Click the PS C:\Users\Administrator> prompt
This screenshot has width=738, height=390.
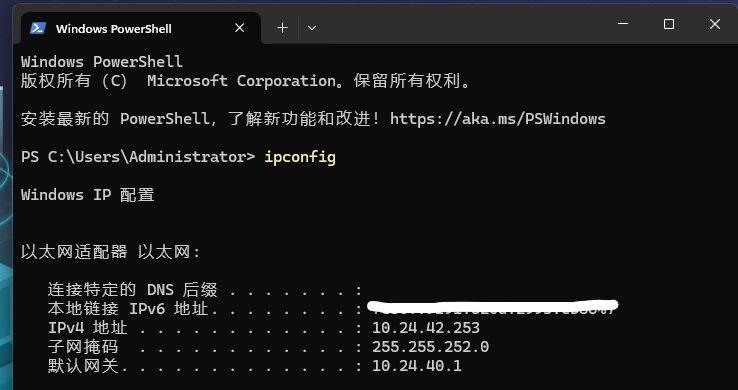pos(138,157)
